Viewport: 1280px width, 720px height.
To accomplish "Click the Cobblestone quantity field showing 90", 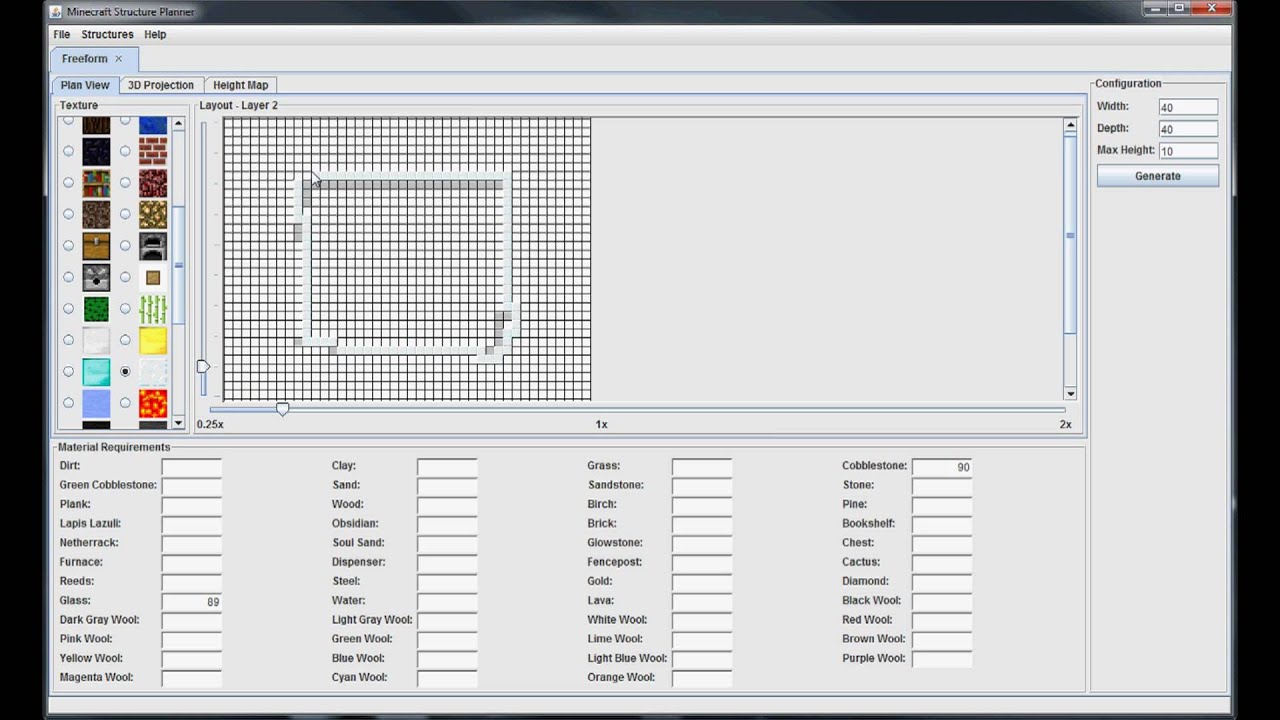I will (942, 467).
